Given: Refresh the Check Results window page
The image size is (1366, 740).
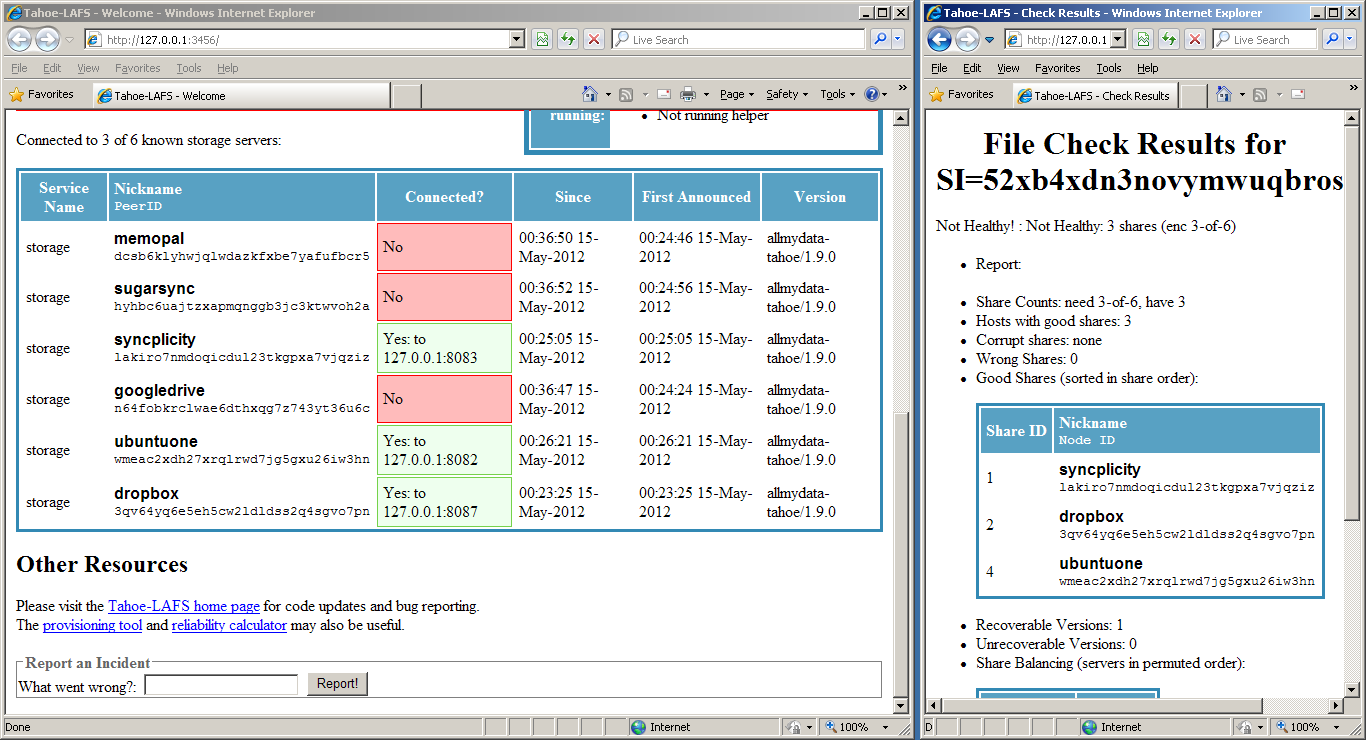Looking at the screenshot, I should click(1168, 40).
